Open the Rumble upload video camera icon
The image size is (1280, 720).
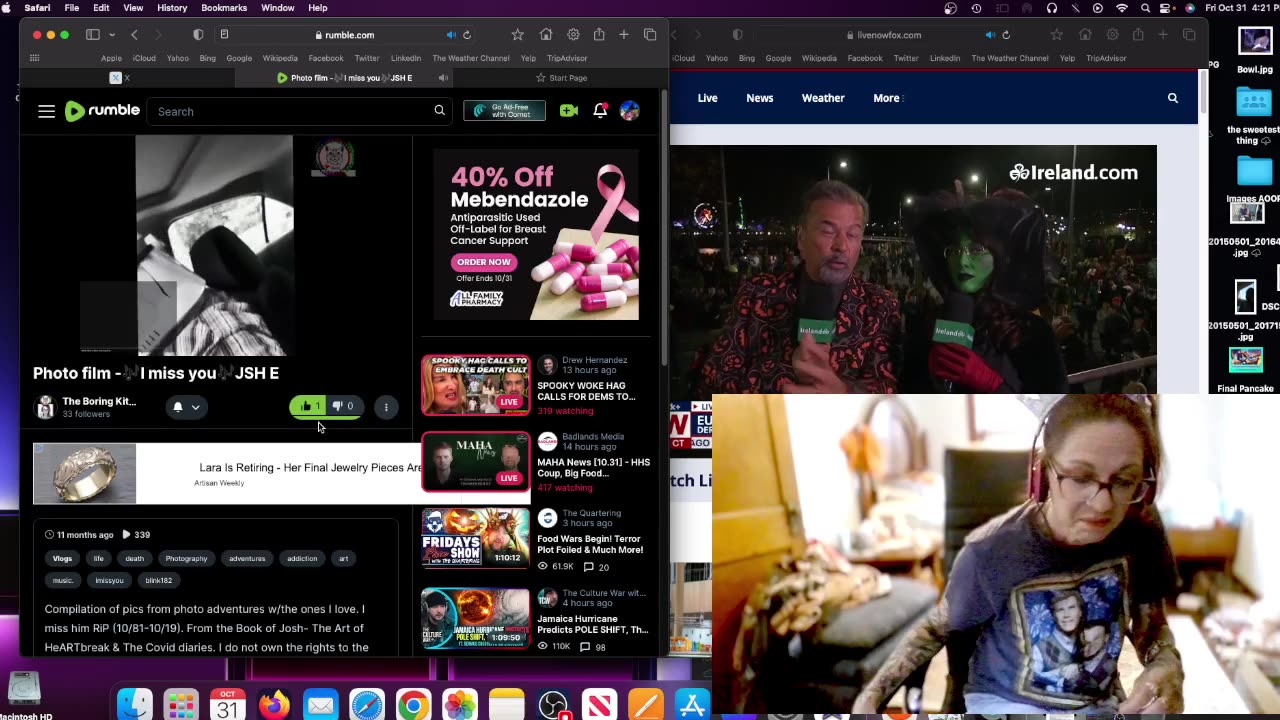click(569, 111)
